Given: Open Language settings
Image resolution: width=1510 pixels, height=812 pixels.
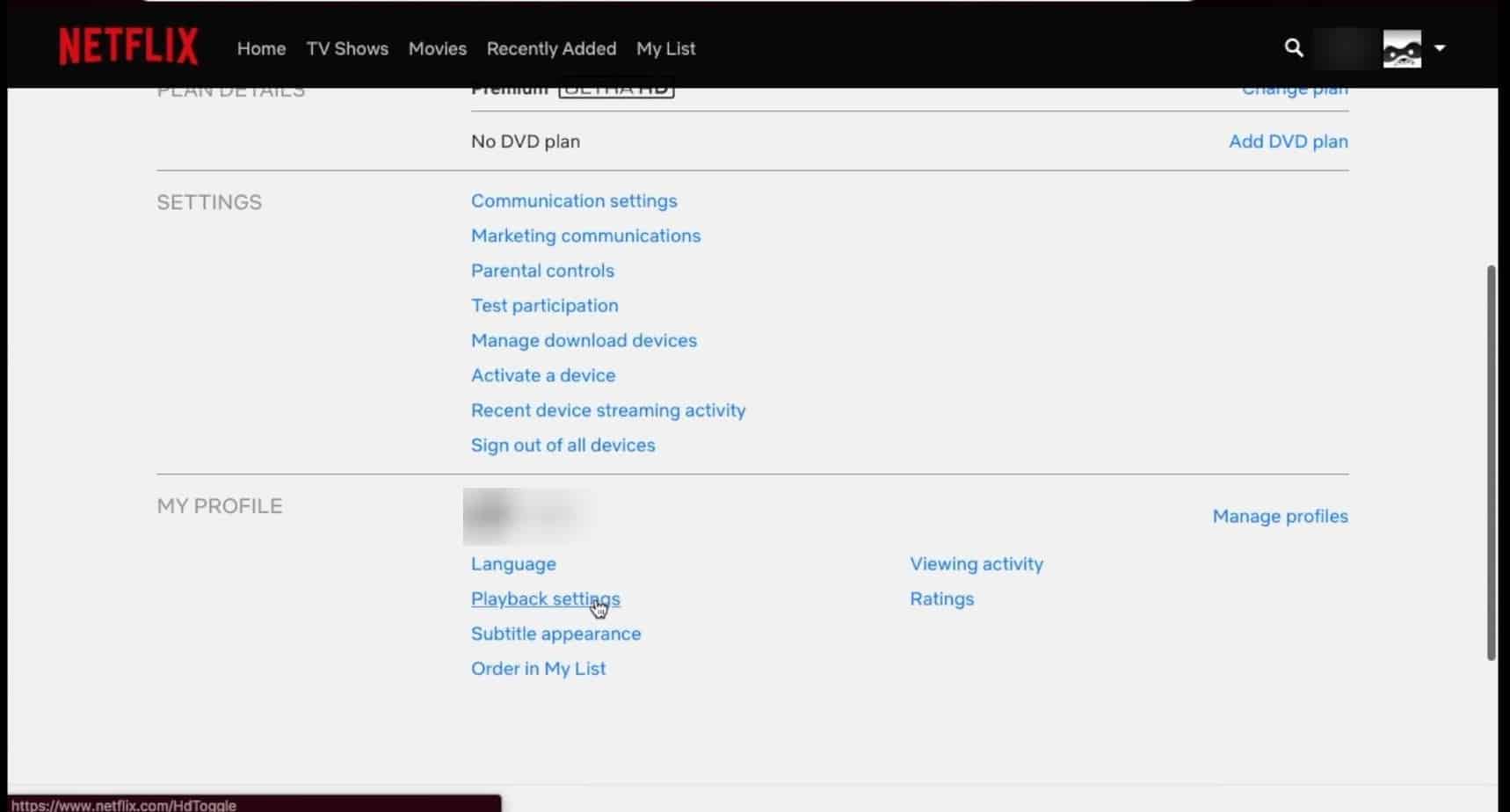Looking at the screenshot, I should coord(513,564).
